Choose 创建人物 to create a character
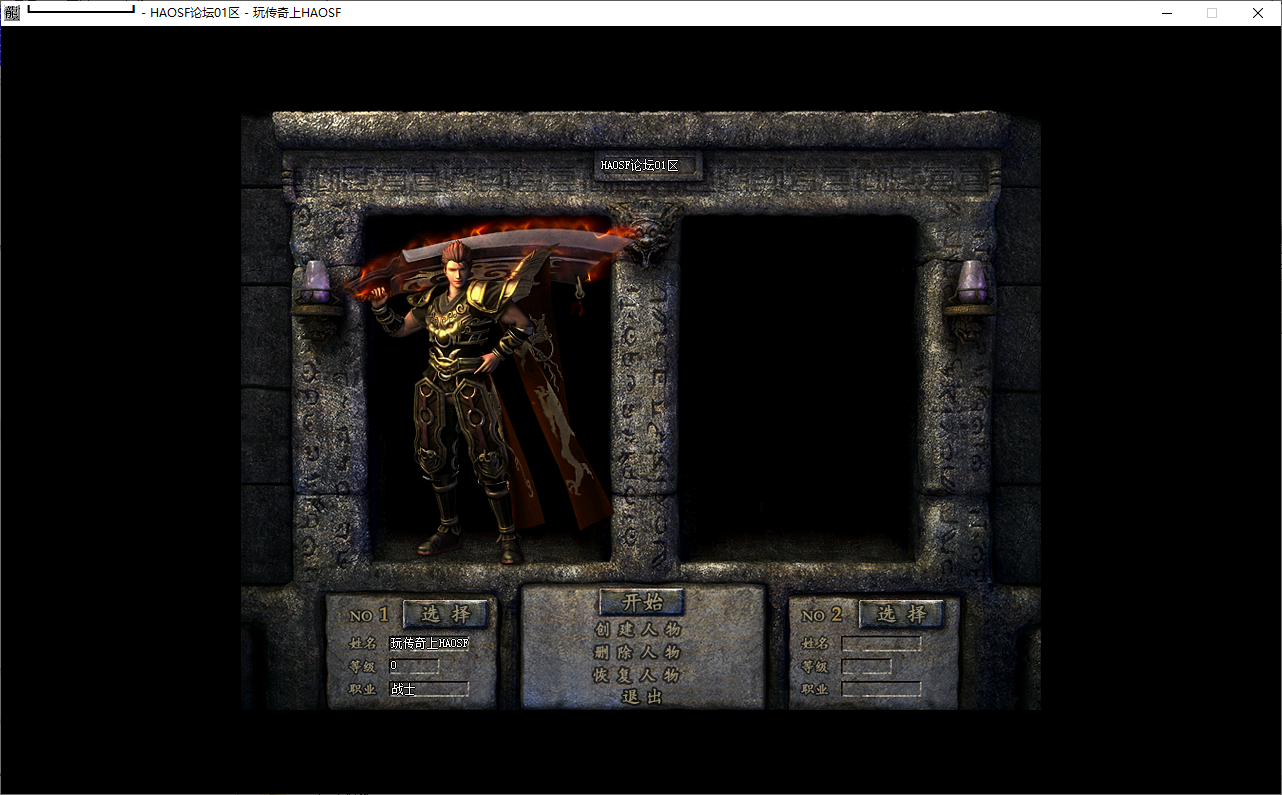The image size is (1282, 795). pos(638,630)
